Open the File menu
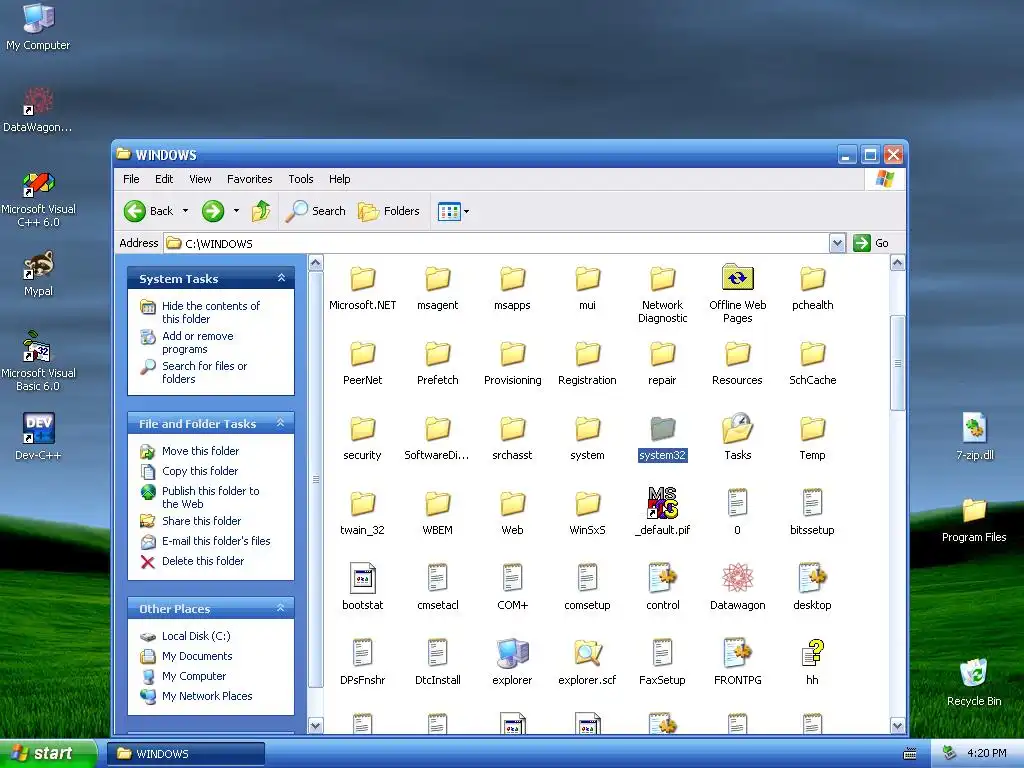The height and width of the screenshot is (768, 1024). (131, 179)
